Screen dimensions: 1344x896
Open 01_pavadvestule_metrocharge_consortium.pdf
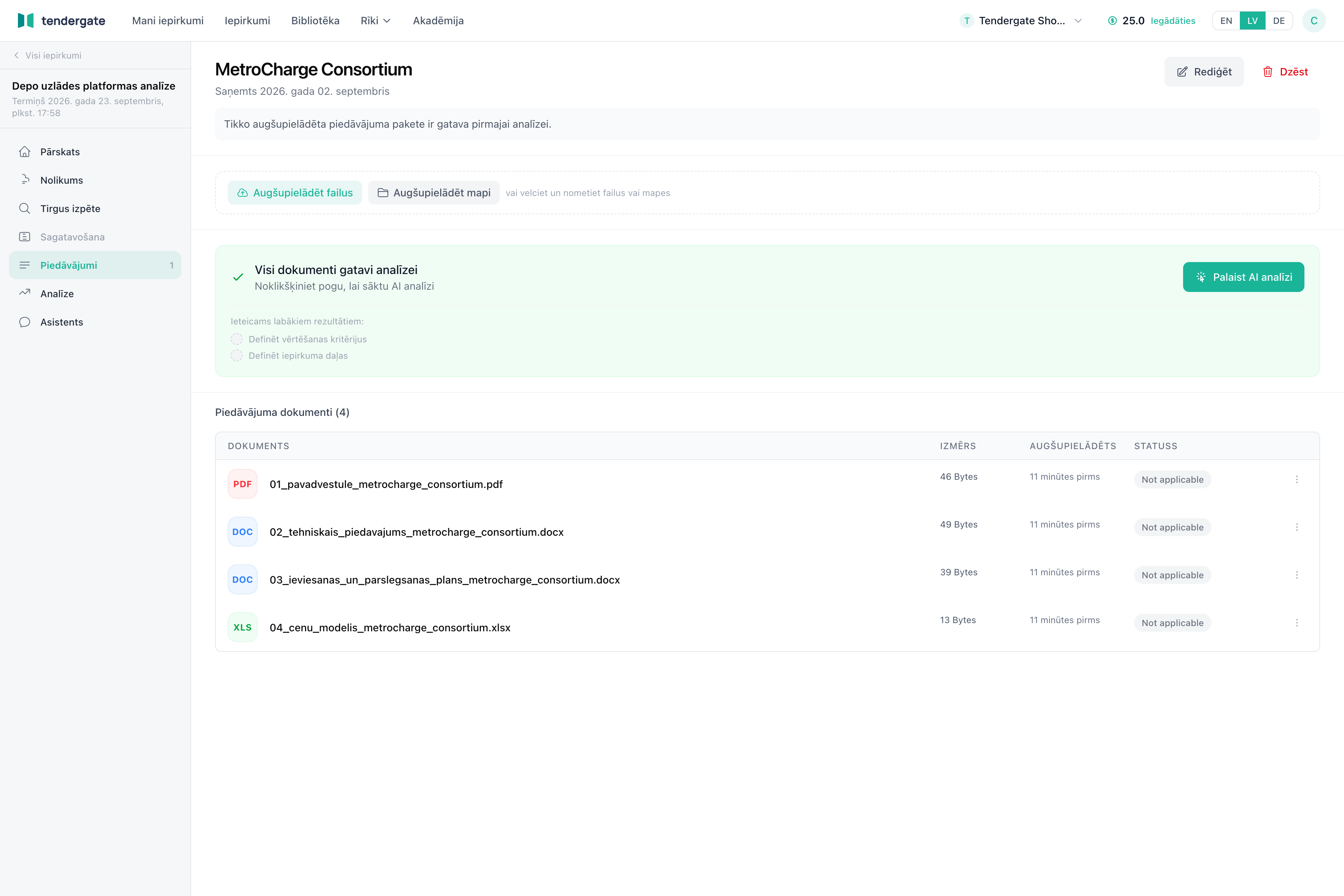tap(386, 484)
